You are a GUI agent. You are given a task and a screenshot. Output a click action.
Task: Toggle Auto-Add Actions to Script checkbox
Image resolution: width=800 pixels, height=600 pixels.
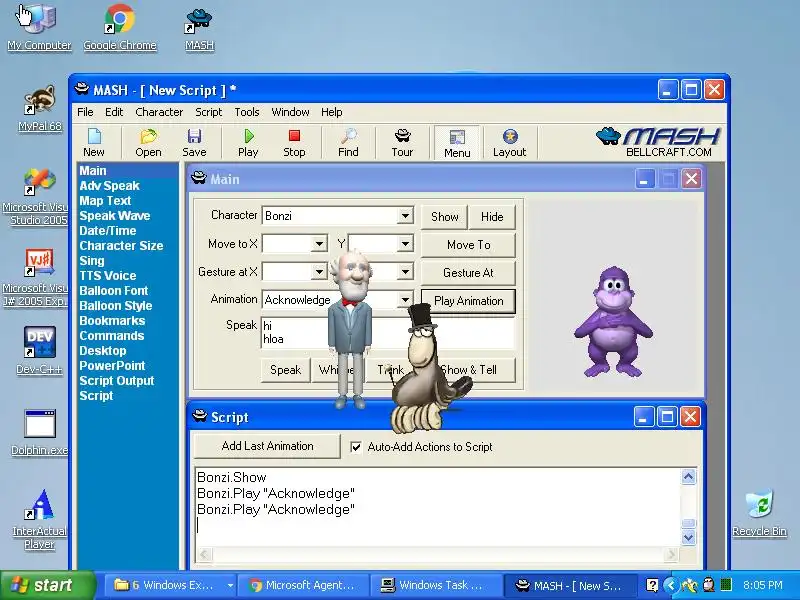point(356,447)
